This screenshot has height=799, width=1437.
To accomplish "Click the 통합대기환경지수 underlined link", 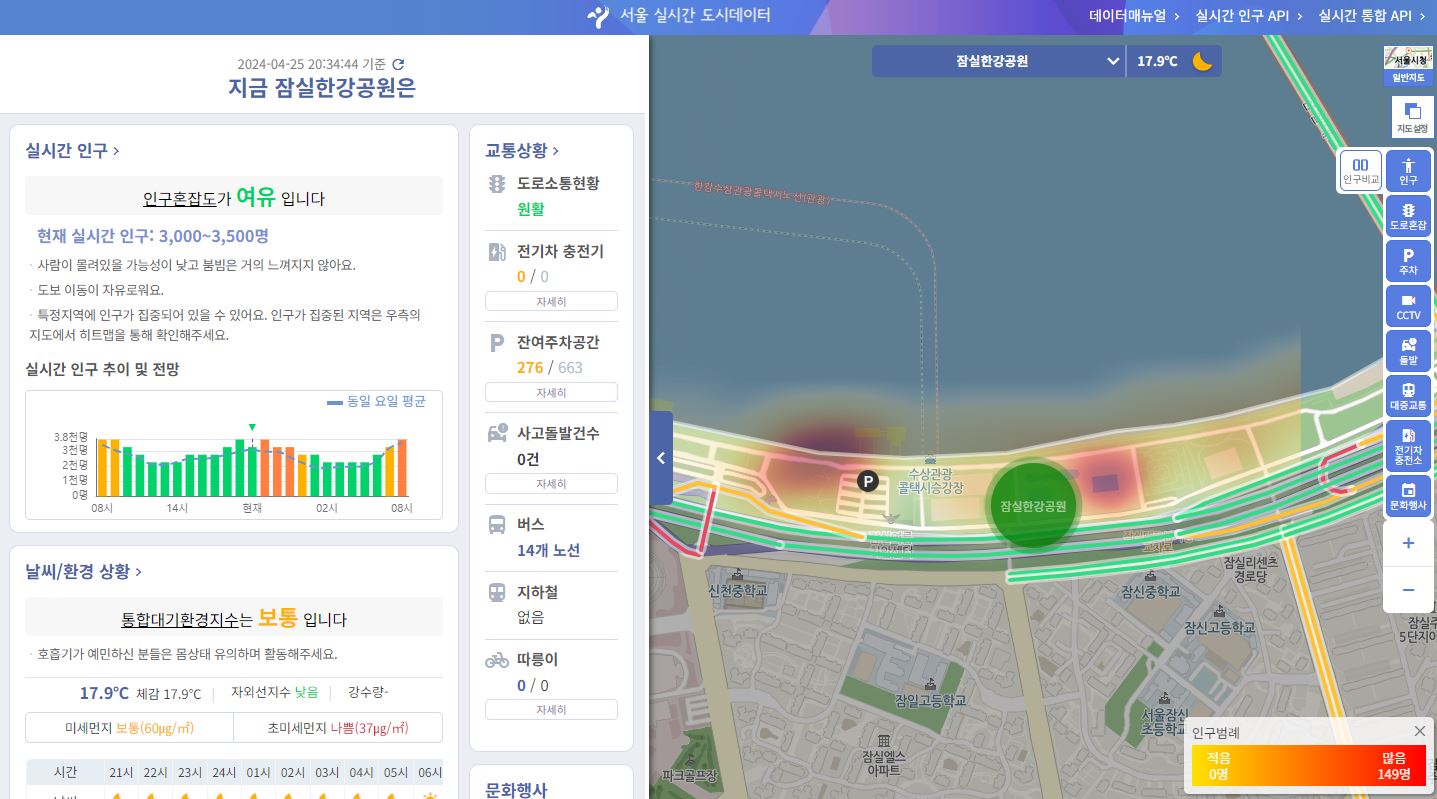I will [x=181, y=619].
